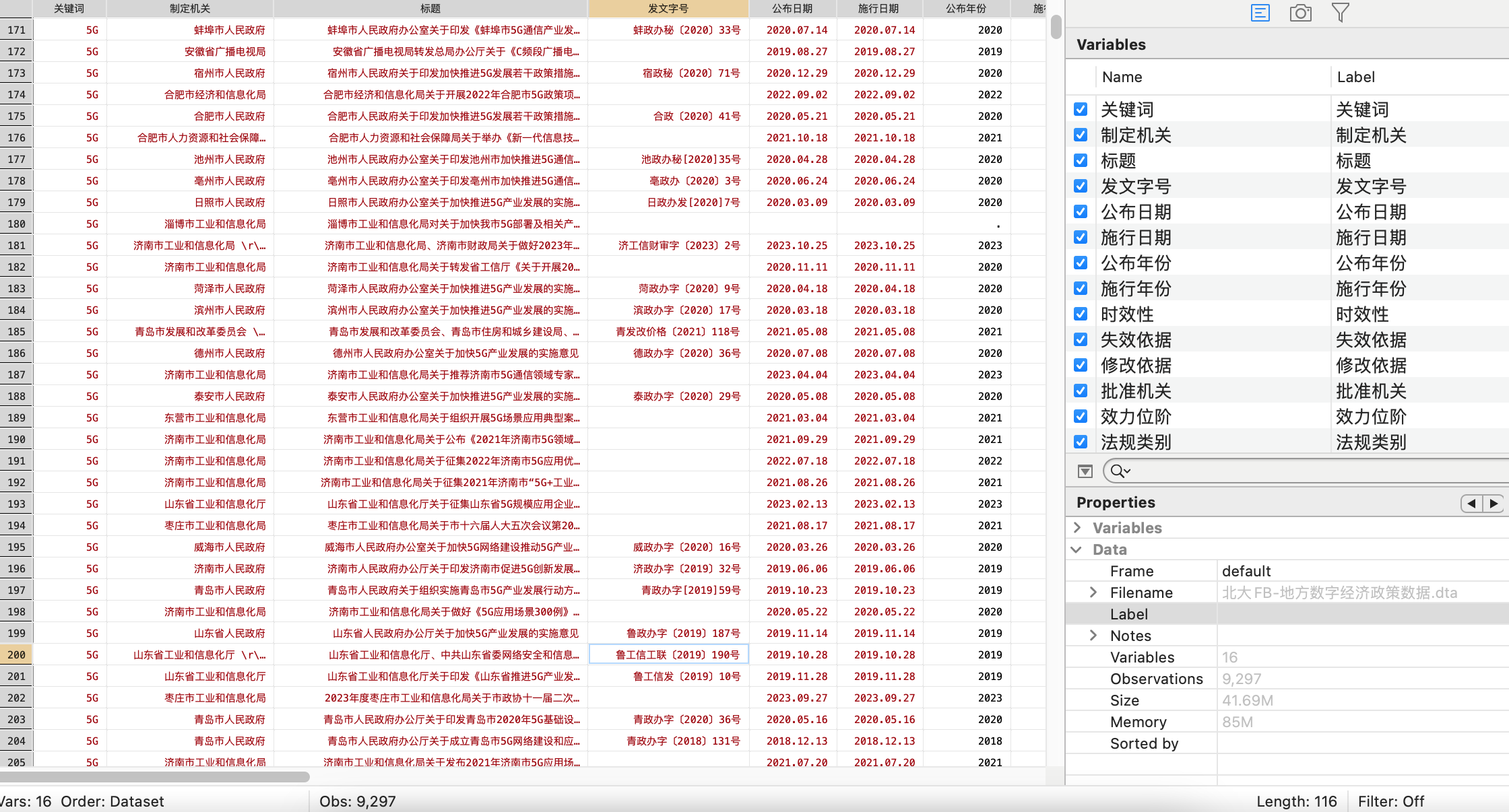Select the 公布日期 column header

792,9
